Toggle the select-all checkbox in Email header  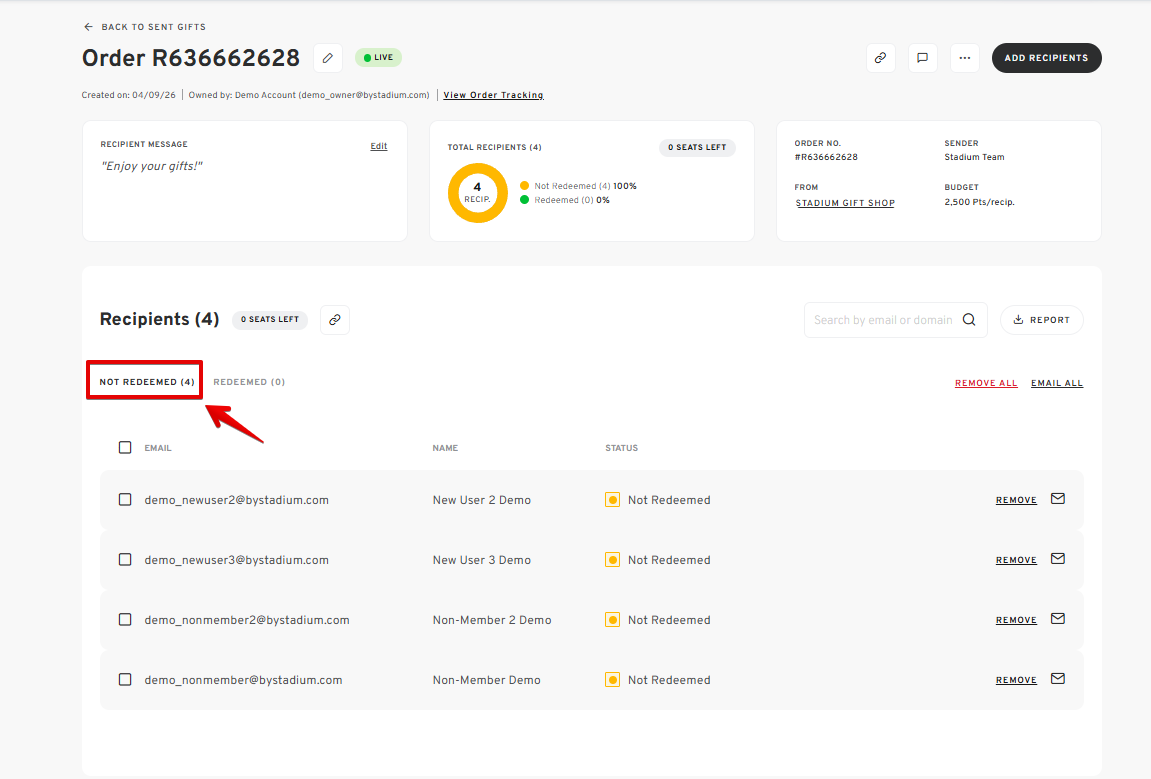(125, 447)
